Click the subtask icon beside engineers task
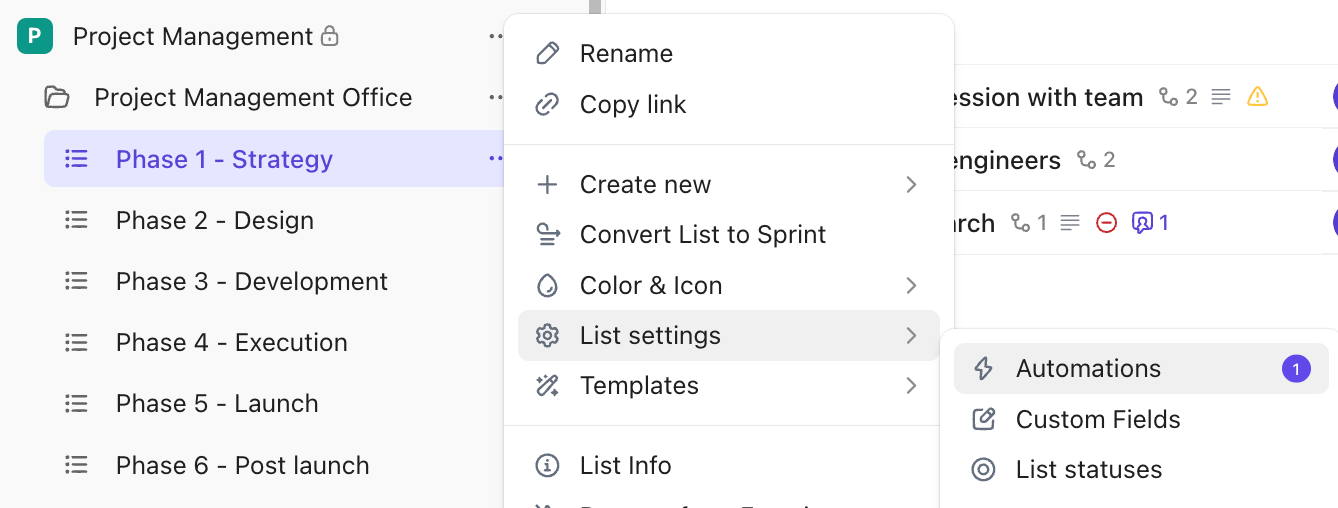Screen dimensions: 1338x508 coord(1086,160)
